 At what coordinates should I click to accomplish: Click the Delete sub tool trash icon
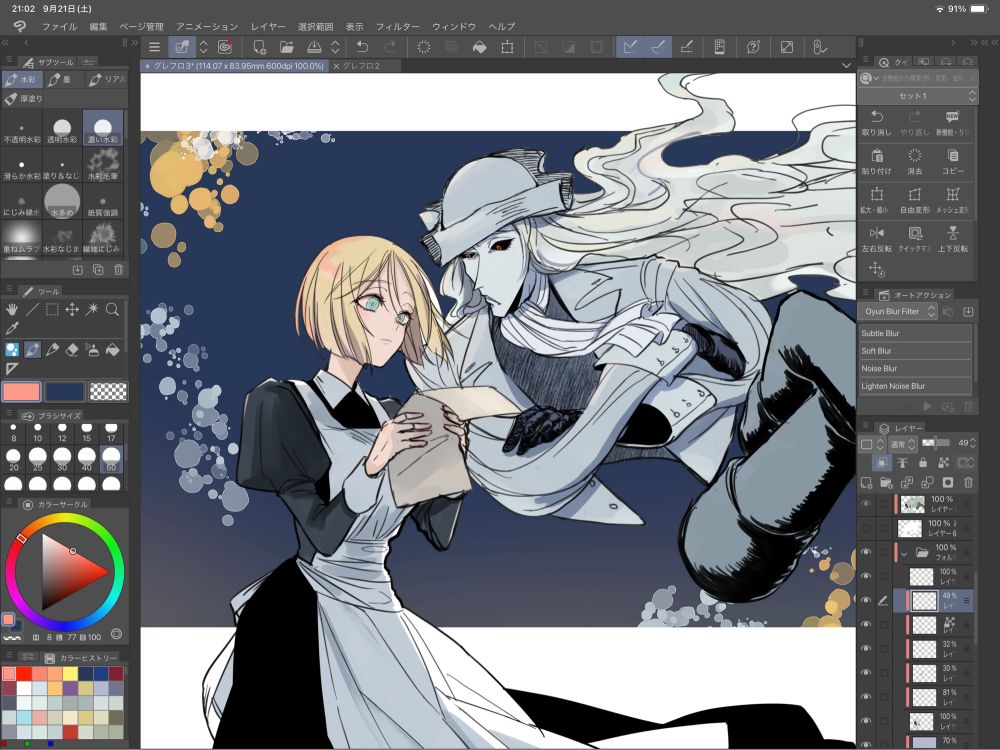point(119,270)
